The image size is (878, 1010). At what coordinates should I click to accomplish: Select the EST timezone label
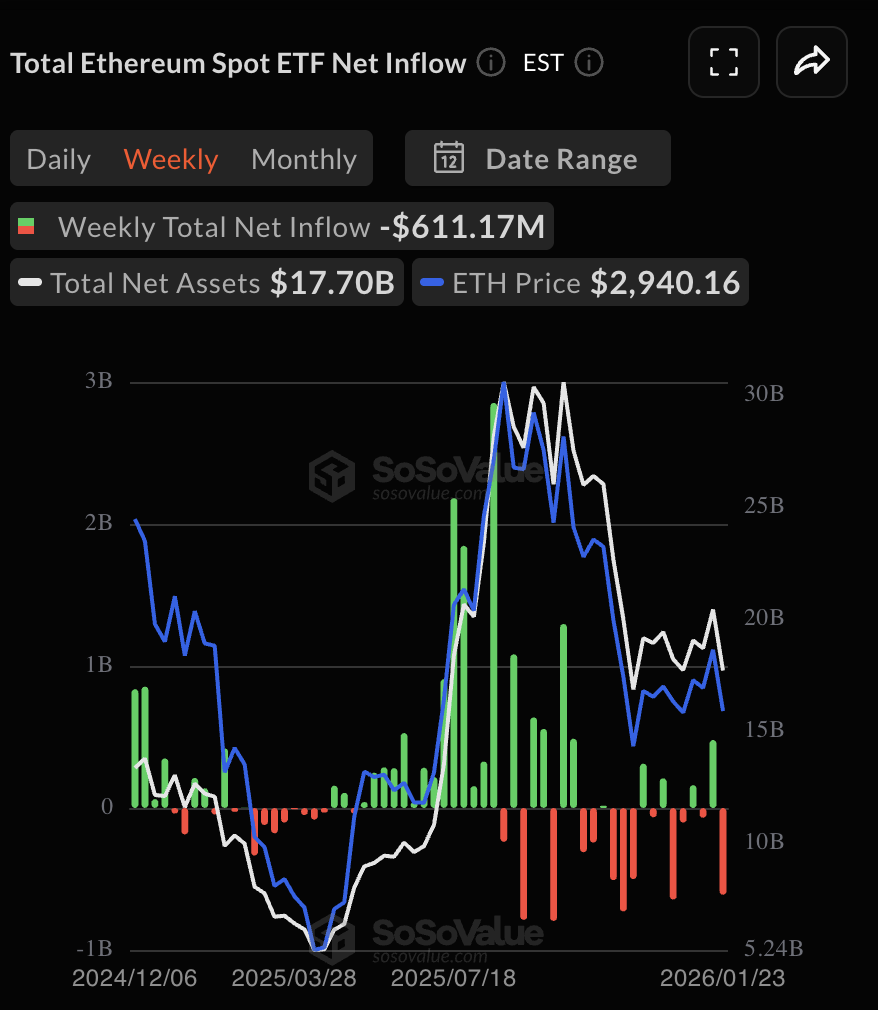543,63
